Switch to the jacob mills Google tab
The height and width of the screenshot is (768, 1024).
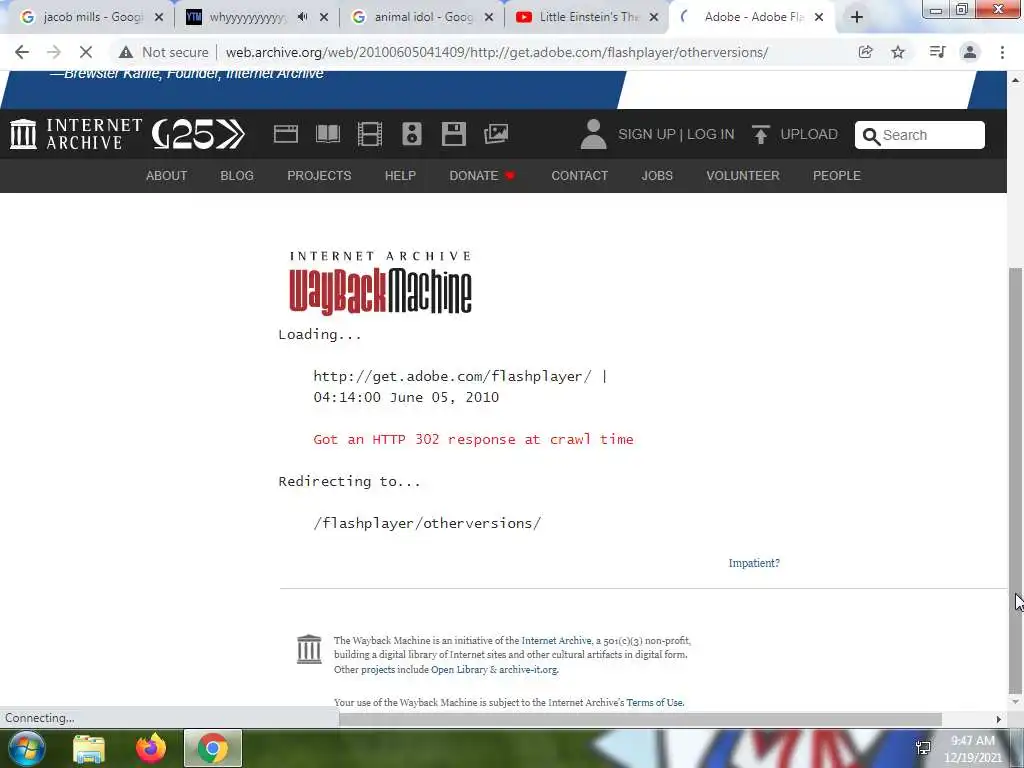(x=91, y=17)
